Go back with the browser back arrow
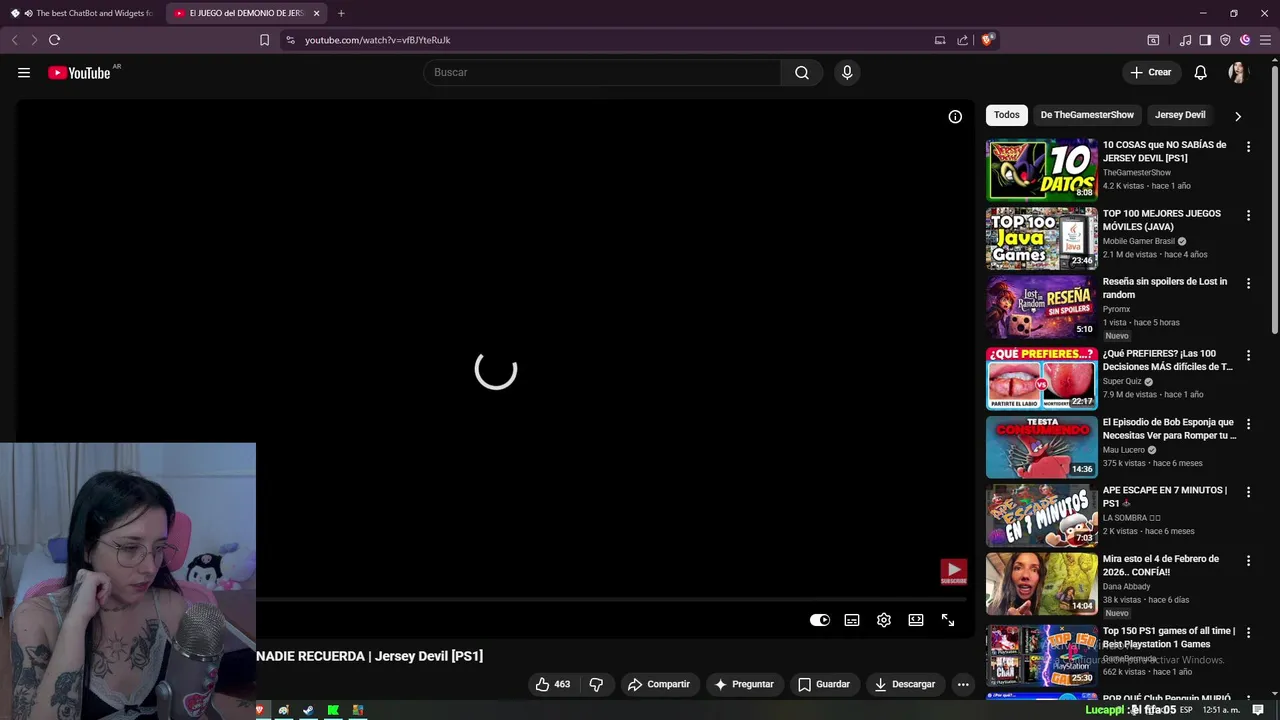Screen dimensions: 1280x720 pos(14,40)
